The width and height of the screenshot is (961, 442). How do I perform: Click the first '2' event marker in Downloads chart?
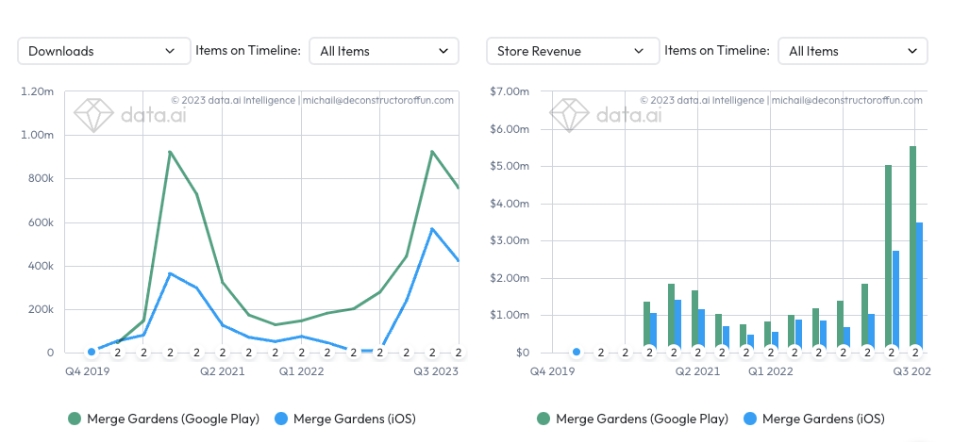pyautogui.click(x=117, y=352)
